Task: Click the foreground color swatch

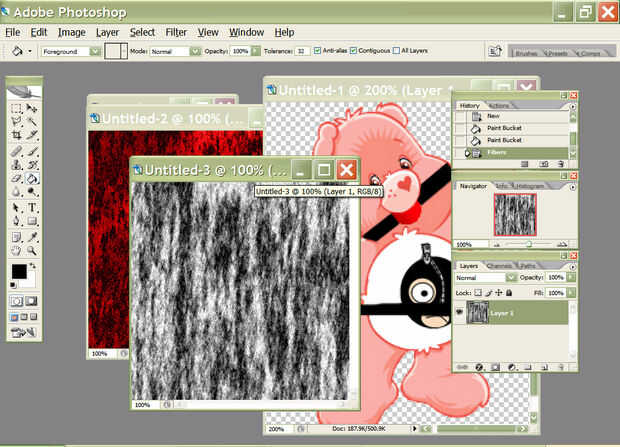Action: click(19, 271)
